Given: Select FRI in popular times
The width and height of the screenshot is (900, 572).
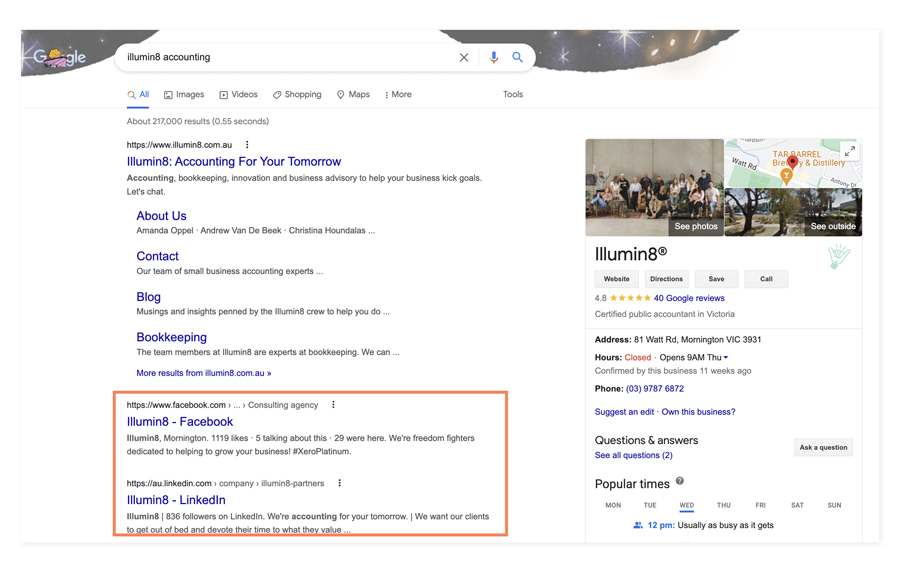Looking at the screenshot, I should [761, 505].
